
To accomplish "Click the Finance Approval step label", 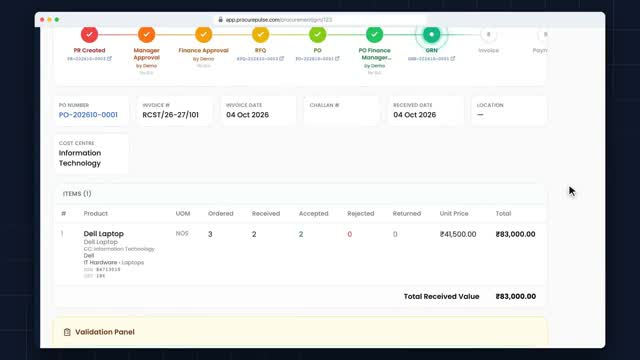I will 203,50.
